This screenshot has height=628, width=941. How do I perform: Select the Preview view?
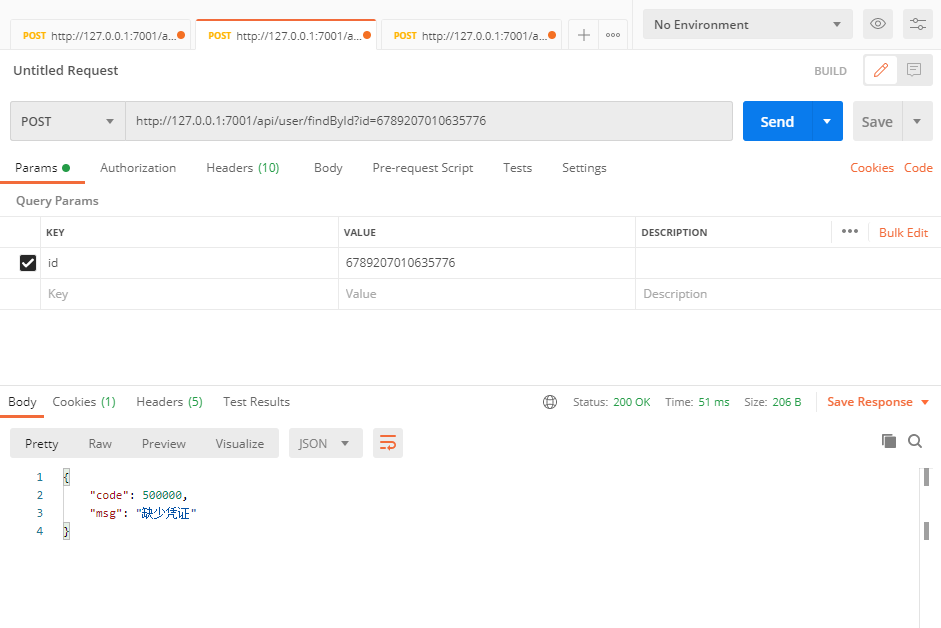(x=163, y=444)
